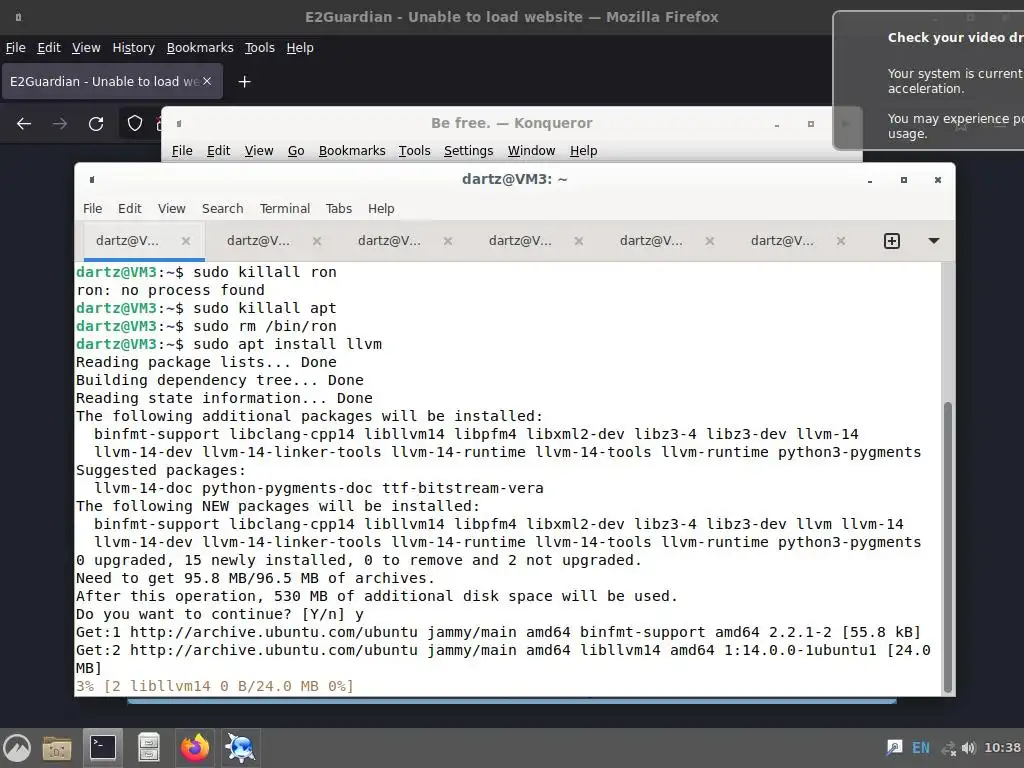This screenshot has width=1024, height=768.
Task: Open Konqueror's Help menu
Action: coord(583,151)
